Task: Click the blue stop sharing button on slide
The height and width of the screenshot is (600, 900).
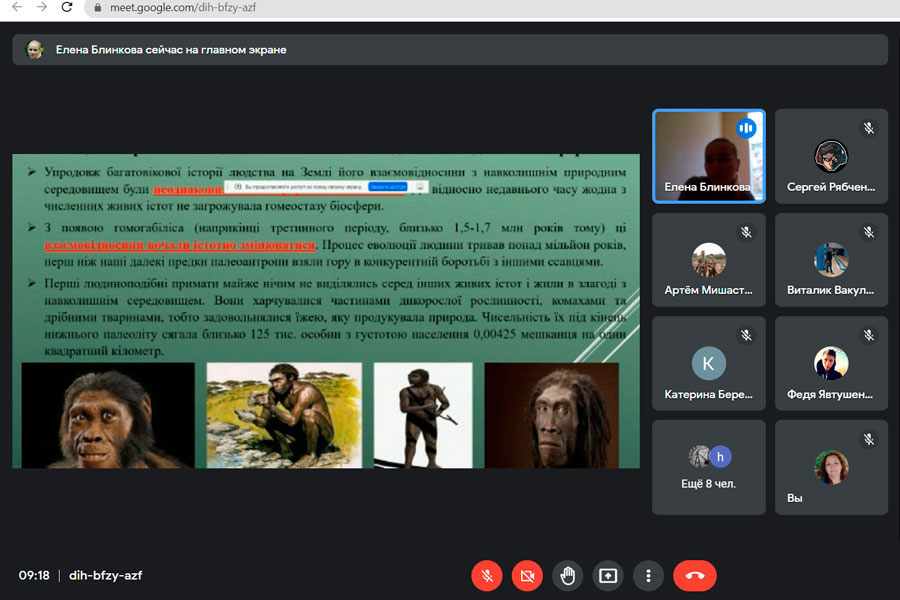Action: (x=386, y=187)
